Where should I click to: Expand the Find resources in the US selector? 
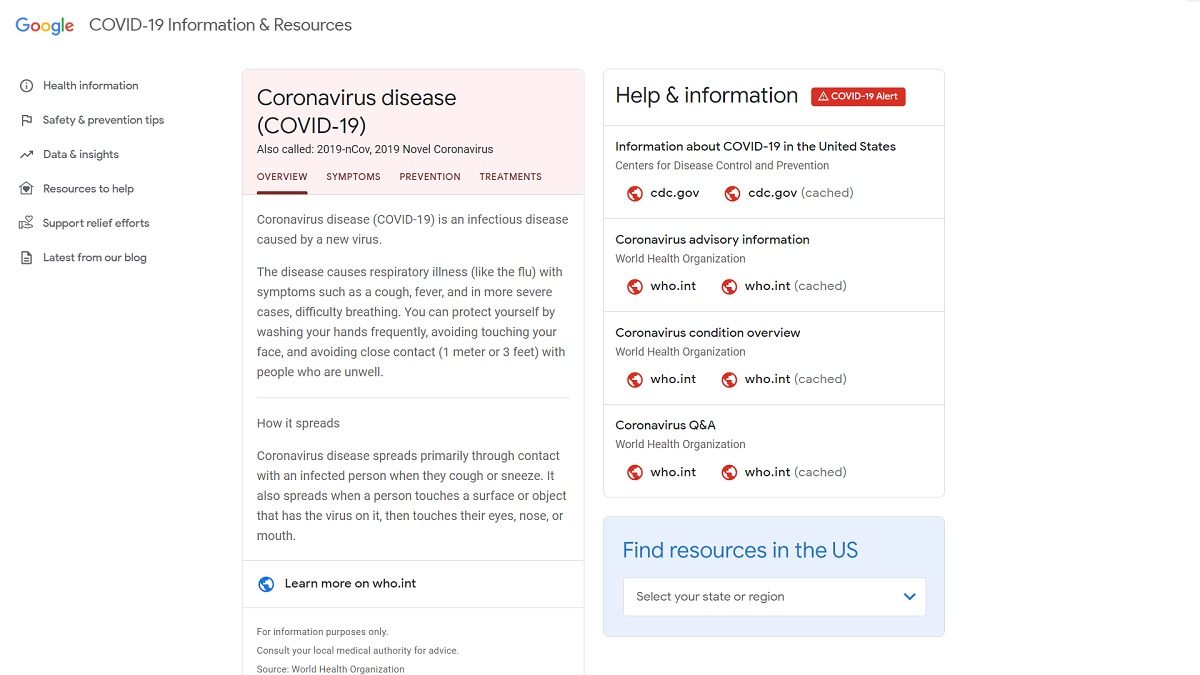[x=774, y=596]
